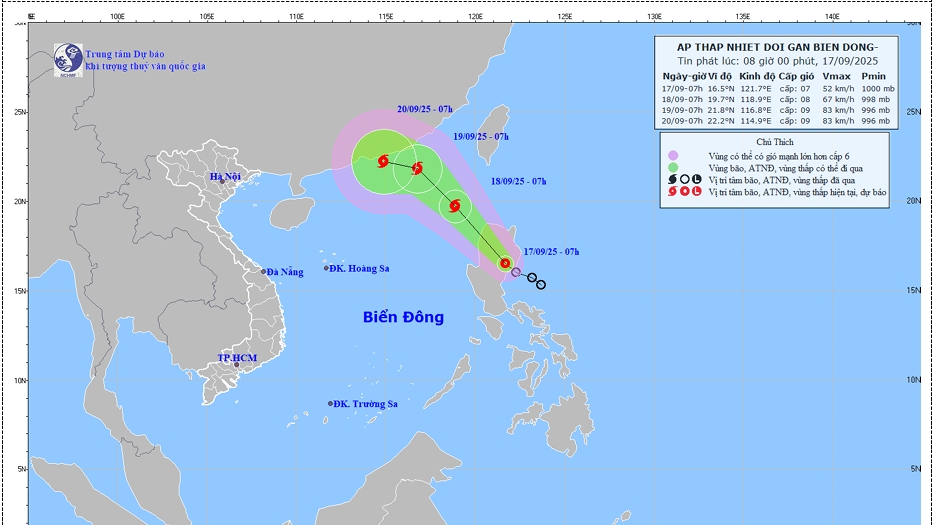Select the TP.HCM city marker
Screen dimensions: 934x525
237,365
